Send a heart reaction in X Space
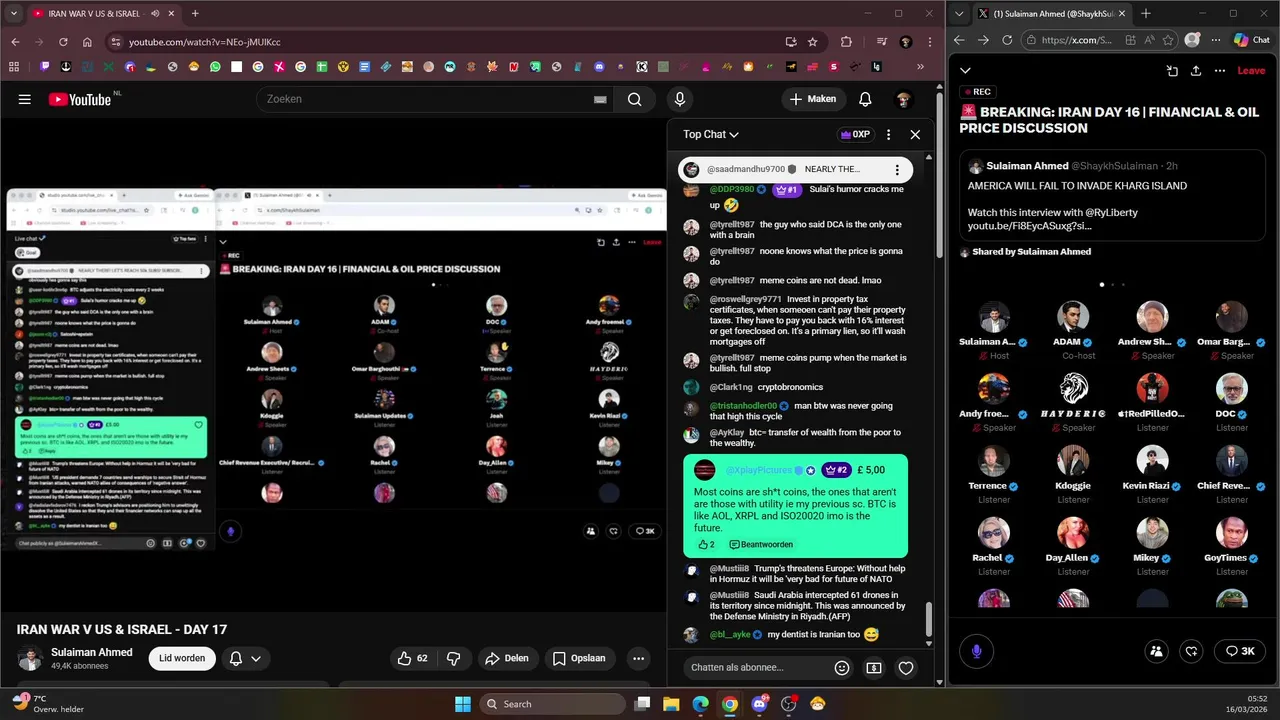Viewport: 1280px width, 720px height. tap(1191, 651)
